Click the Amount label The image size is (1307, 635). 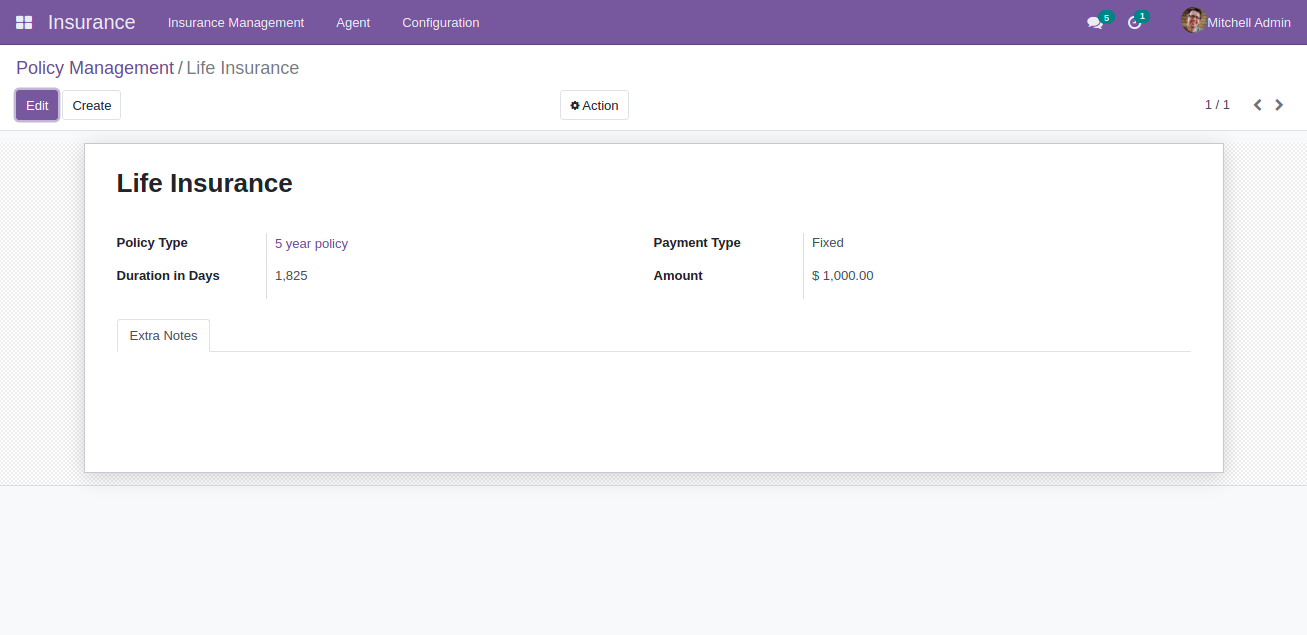pyautogui.click(x=678, y=276)
